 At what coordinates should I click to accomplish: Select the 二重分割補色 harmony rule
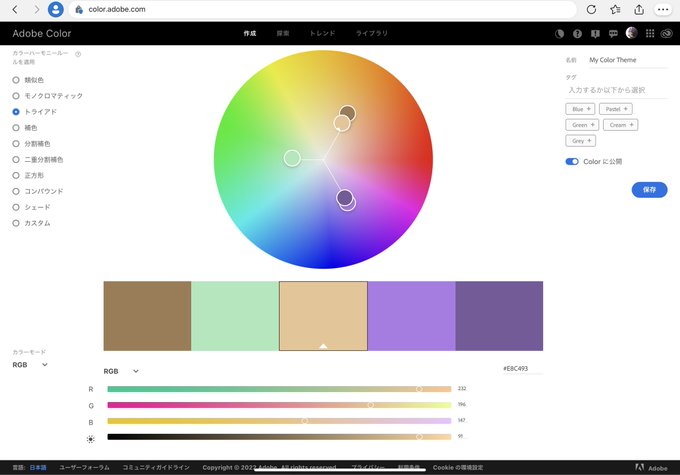click(x=38, y=160)
